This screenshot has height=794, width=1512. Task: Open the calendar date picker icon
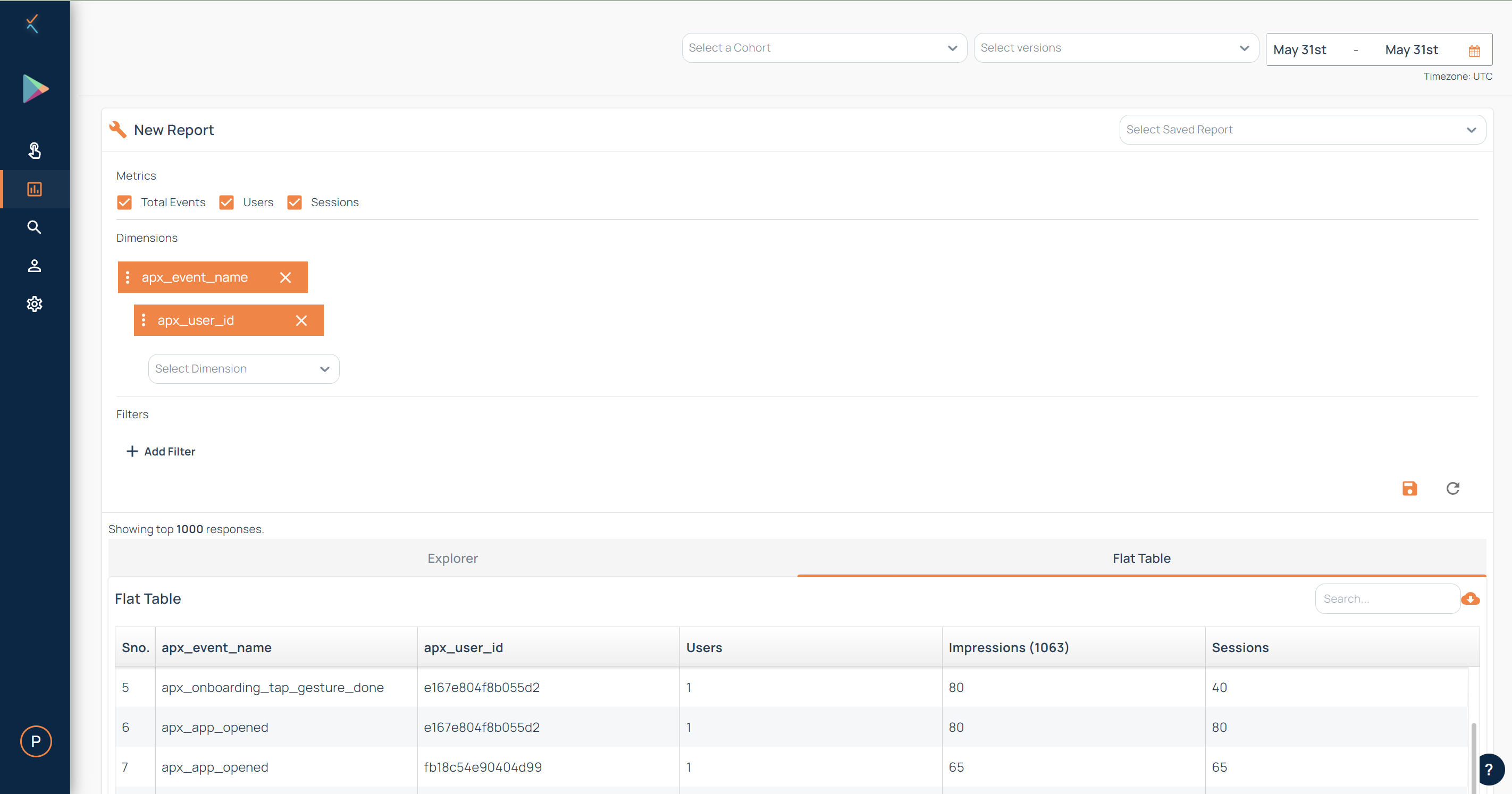1474,51
